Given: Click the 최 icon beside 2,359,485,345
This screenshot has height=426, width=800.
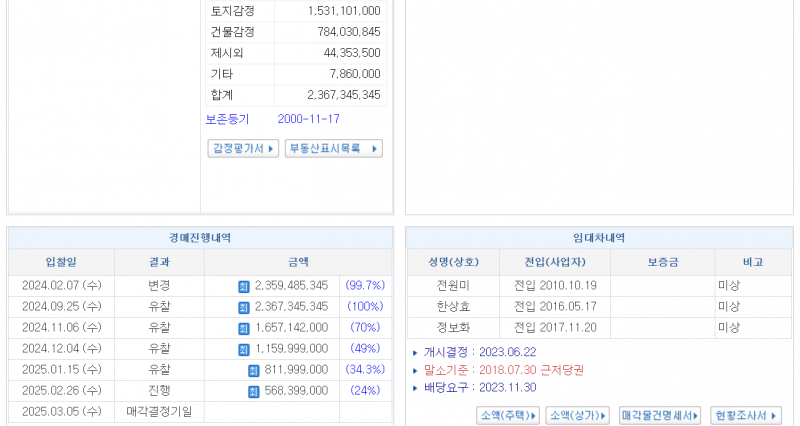Looking at the screenshot, I should pyautogui.click(x=243, y=286).
